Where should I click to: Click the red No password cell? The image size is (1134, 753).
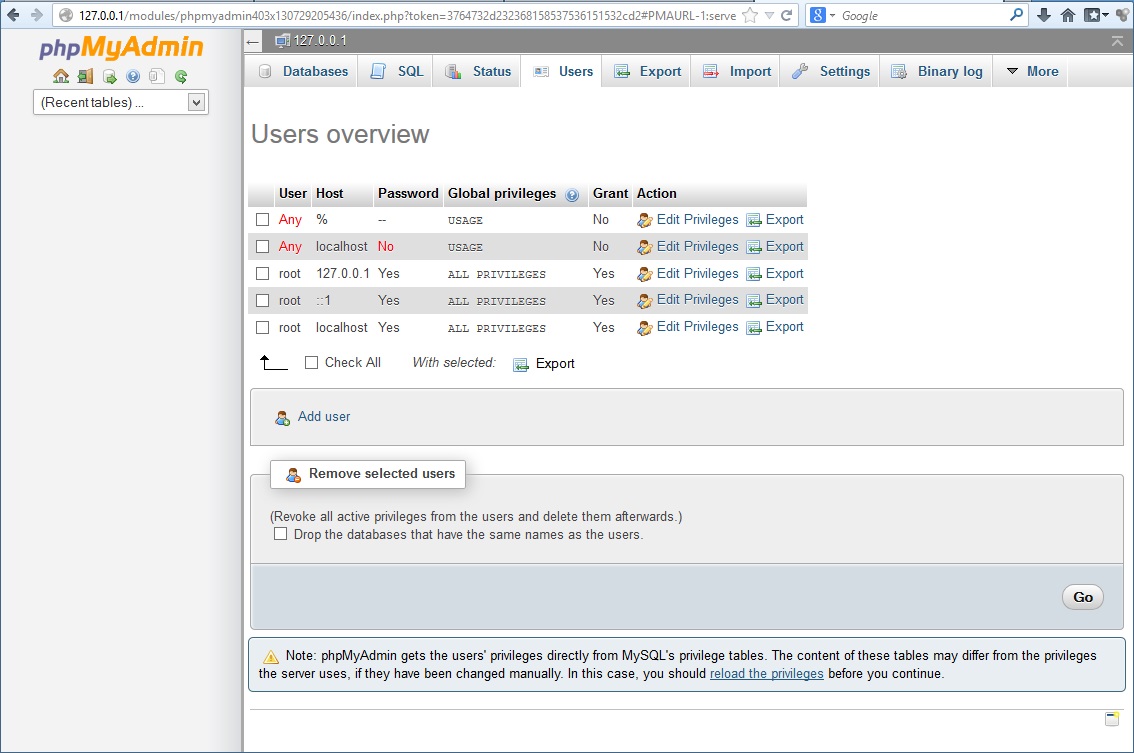click(385, 247)
